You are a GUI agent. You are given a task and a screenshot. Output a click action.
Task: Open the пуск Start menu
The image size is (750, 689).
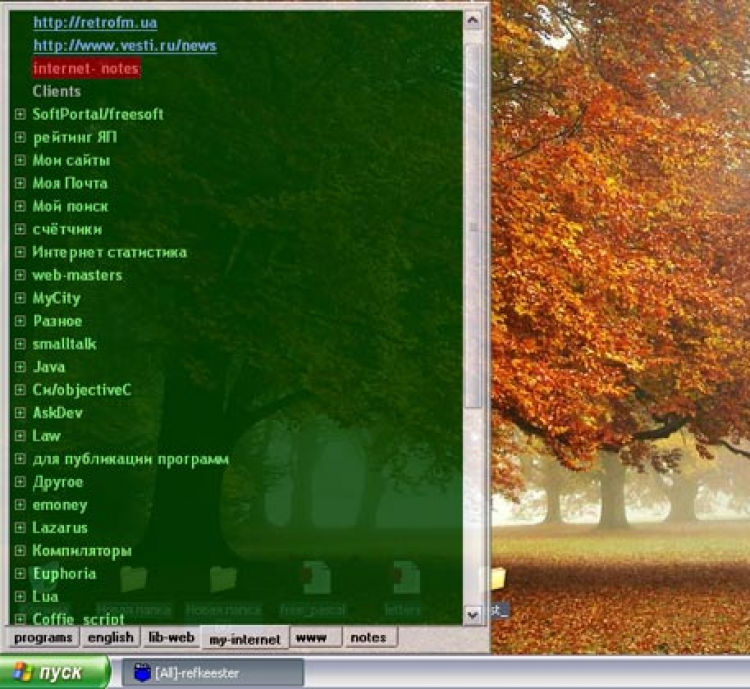click(x=55, y=672)
